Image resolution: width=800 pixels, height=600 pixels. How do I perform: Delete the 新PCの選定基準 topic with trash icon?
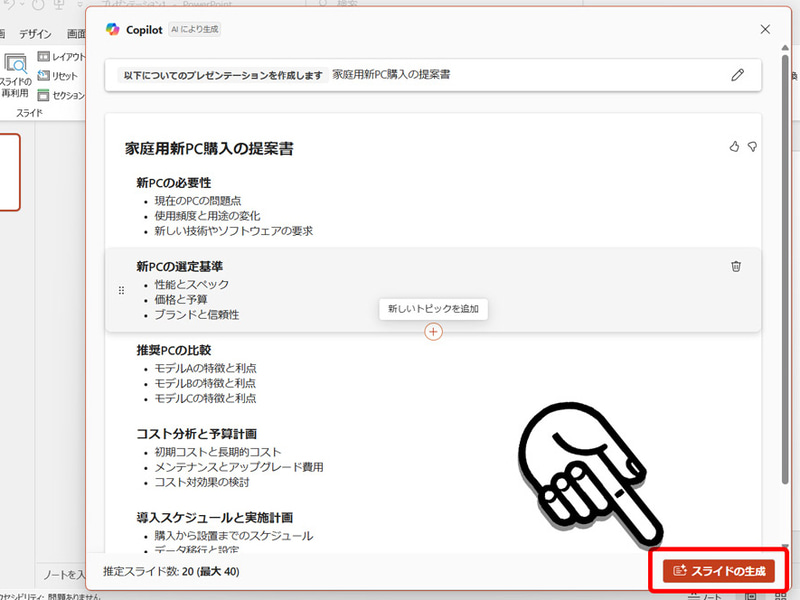(x=736, y=266)
